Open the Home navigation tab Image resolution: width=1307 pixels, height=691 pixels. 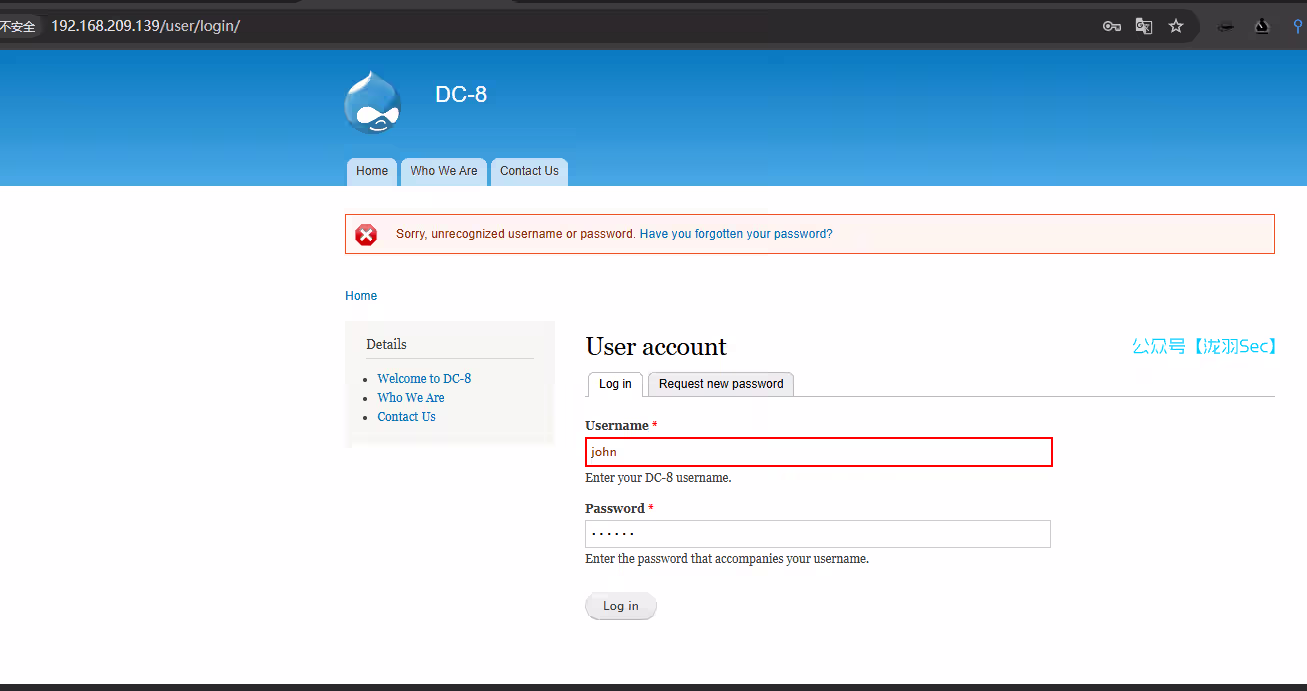(x=372, y=171)
